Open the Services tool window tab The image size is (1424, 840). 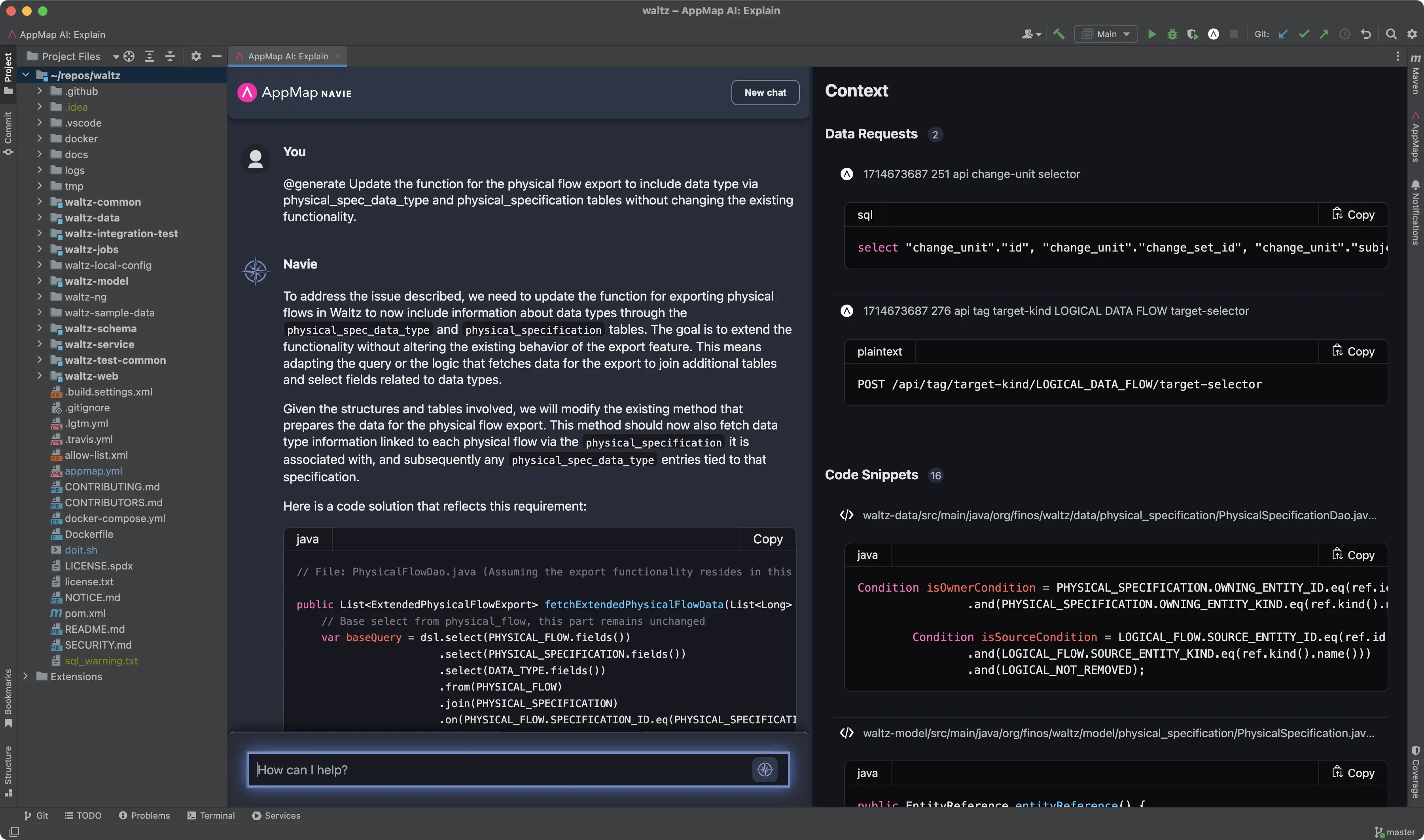(276, 815)
